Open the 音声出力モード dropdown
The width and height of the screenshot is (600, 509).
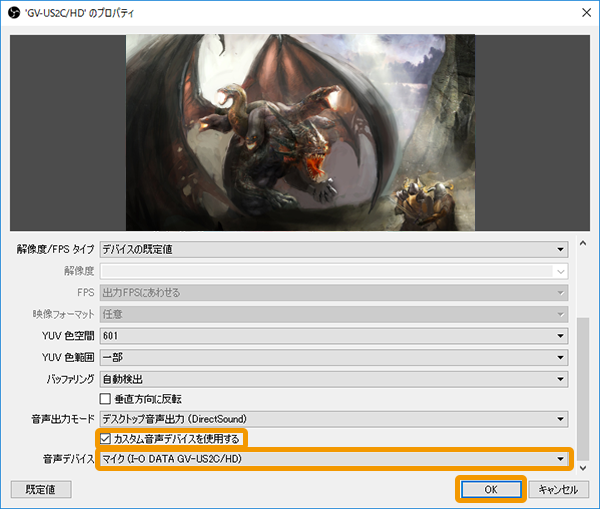tap(334, 419)
